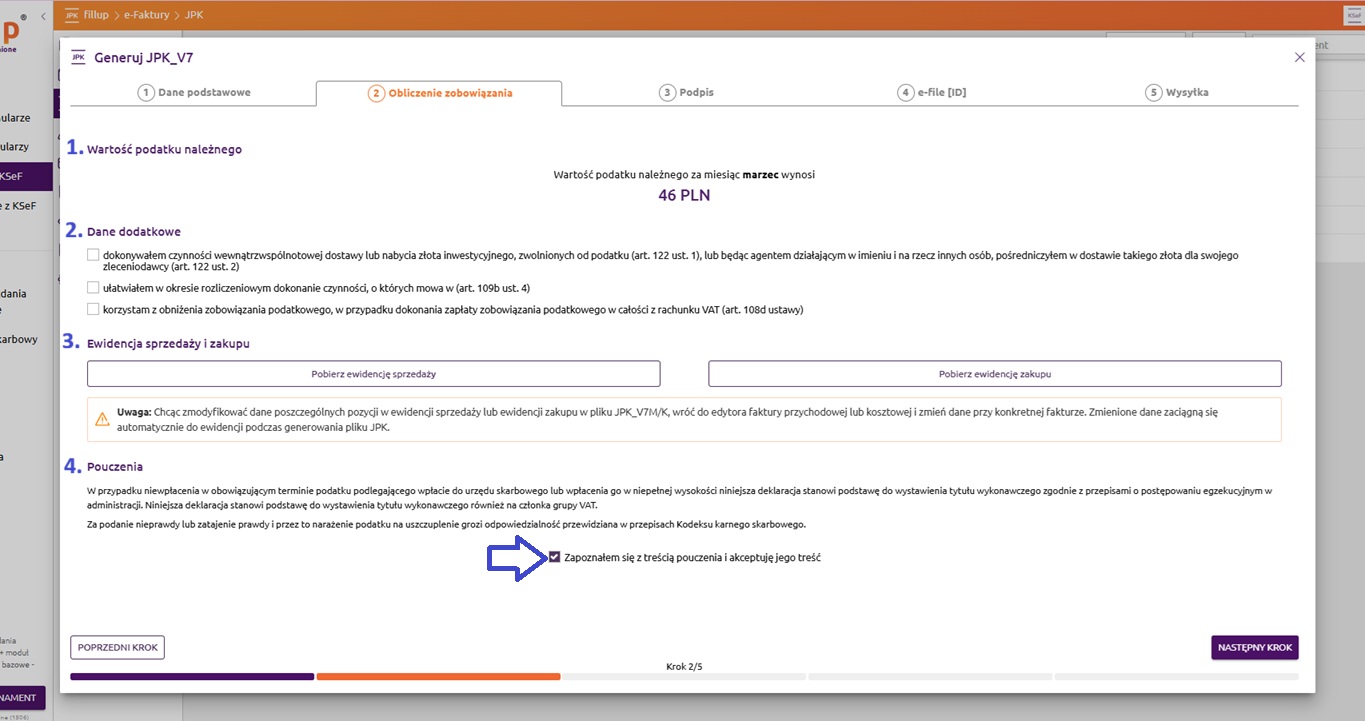The width and height of the screenshot is (1365, 721).
Task: Check the art. 109b ust. 4 option
Action: (x=93, y=288)
